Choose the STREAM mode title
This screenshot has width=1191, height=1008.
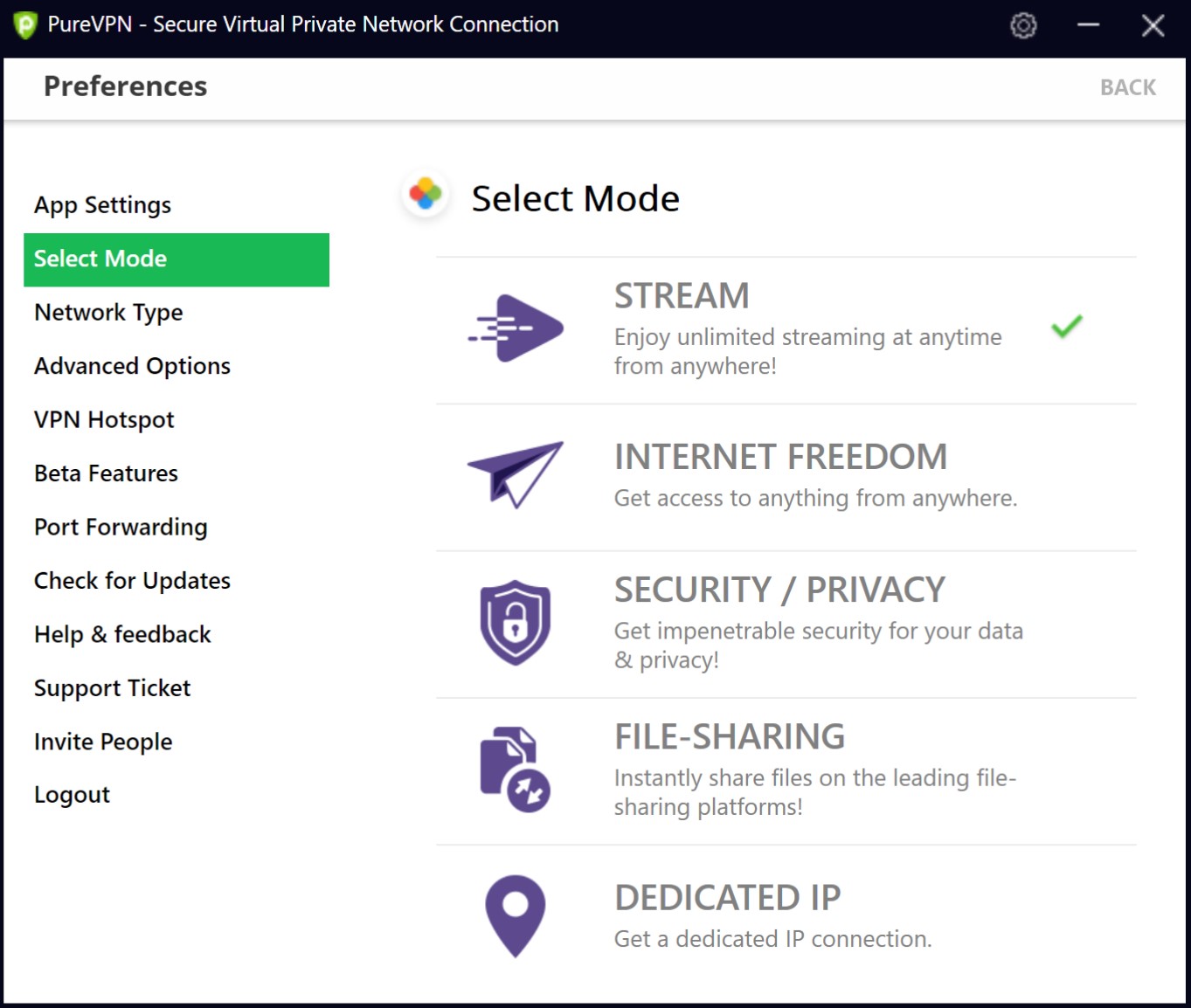tap(682, 296)
